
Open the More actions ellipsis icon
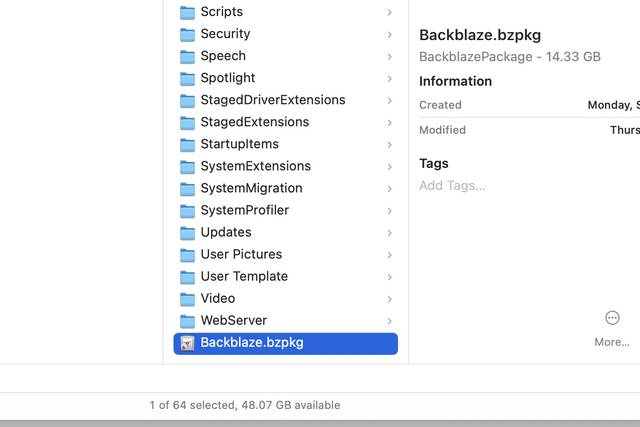pyautogui.click(x=612, y=318)
